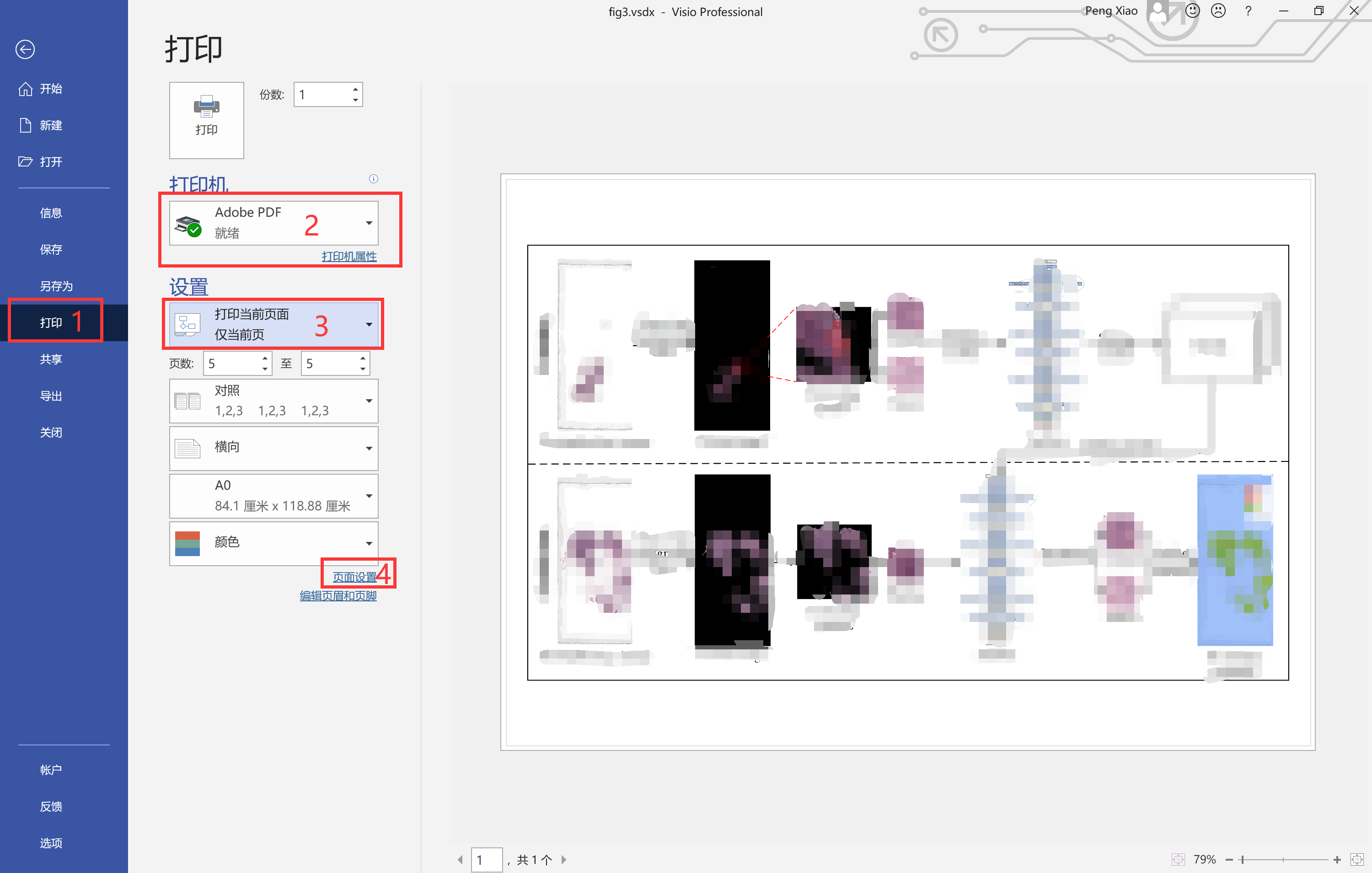Go to next preview page arrow
The height and width of the screenshot is (873, 1372).
[563, 859]
